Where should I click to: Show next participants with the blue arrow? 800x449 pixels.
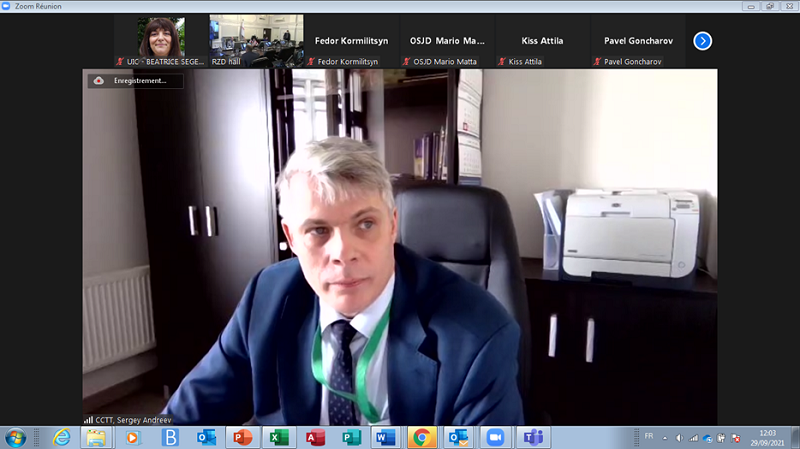coord(702,41)
